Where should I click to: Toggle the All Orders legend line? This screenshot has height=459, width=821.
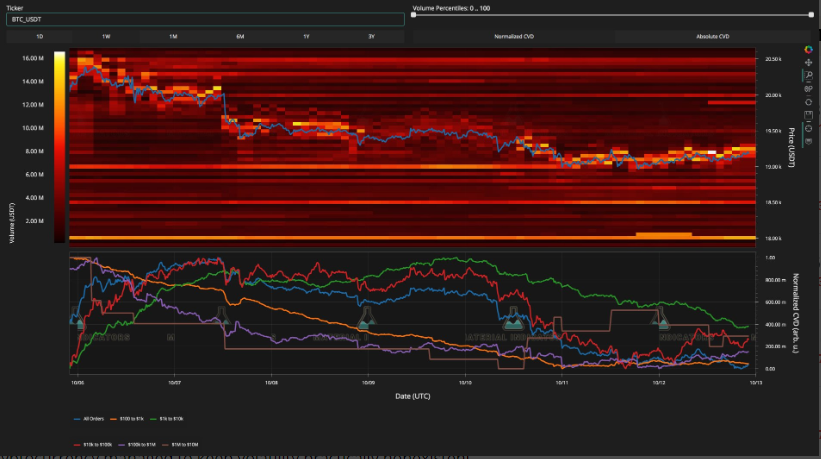[89, 419]
